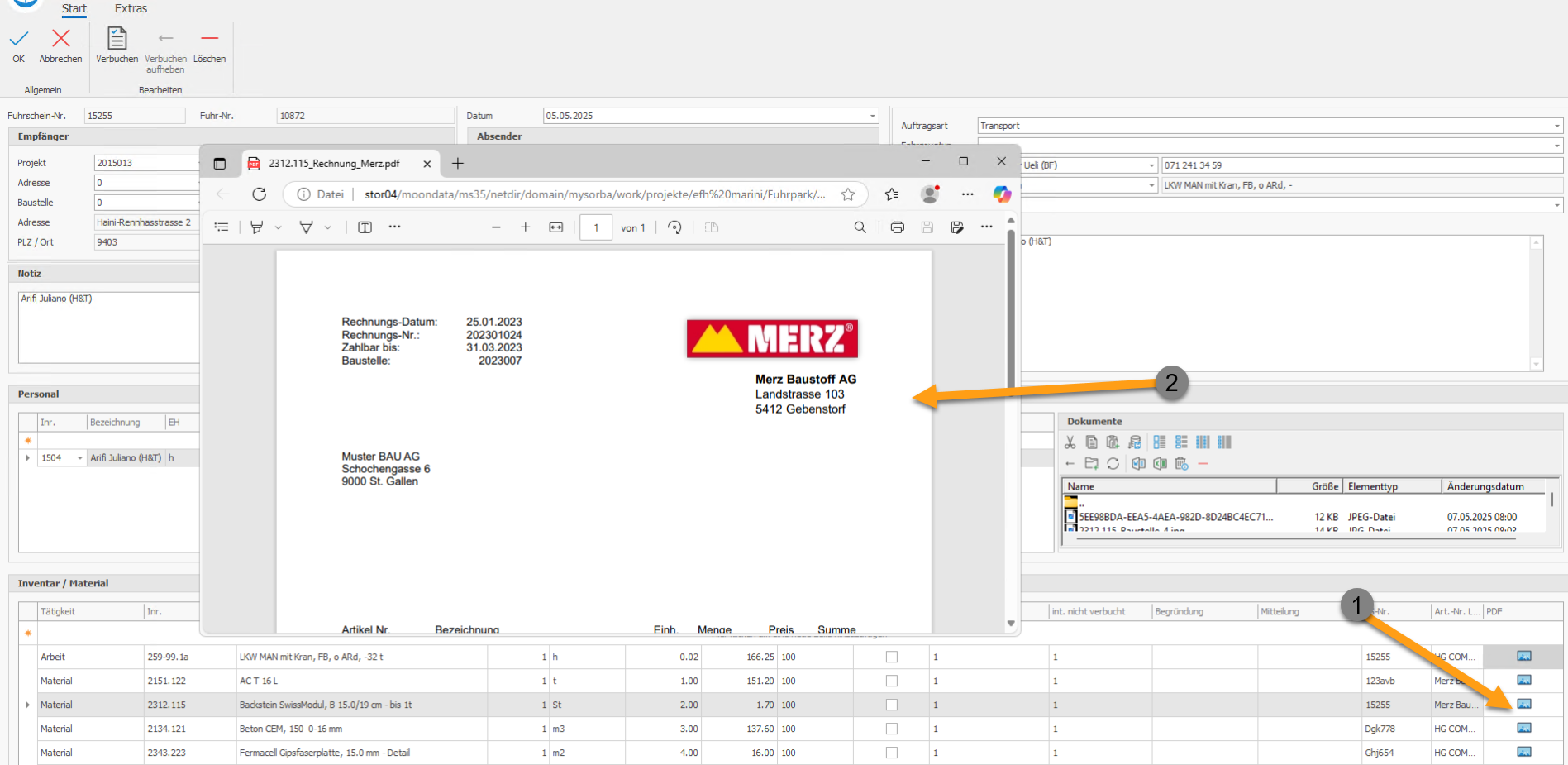Open the Datum dropdown arrow
Viewport: 1568px width, 765px height.
(x=873, y=116)
